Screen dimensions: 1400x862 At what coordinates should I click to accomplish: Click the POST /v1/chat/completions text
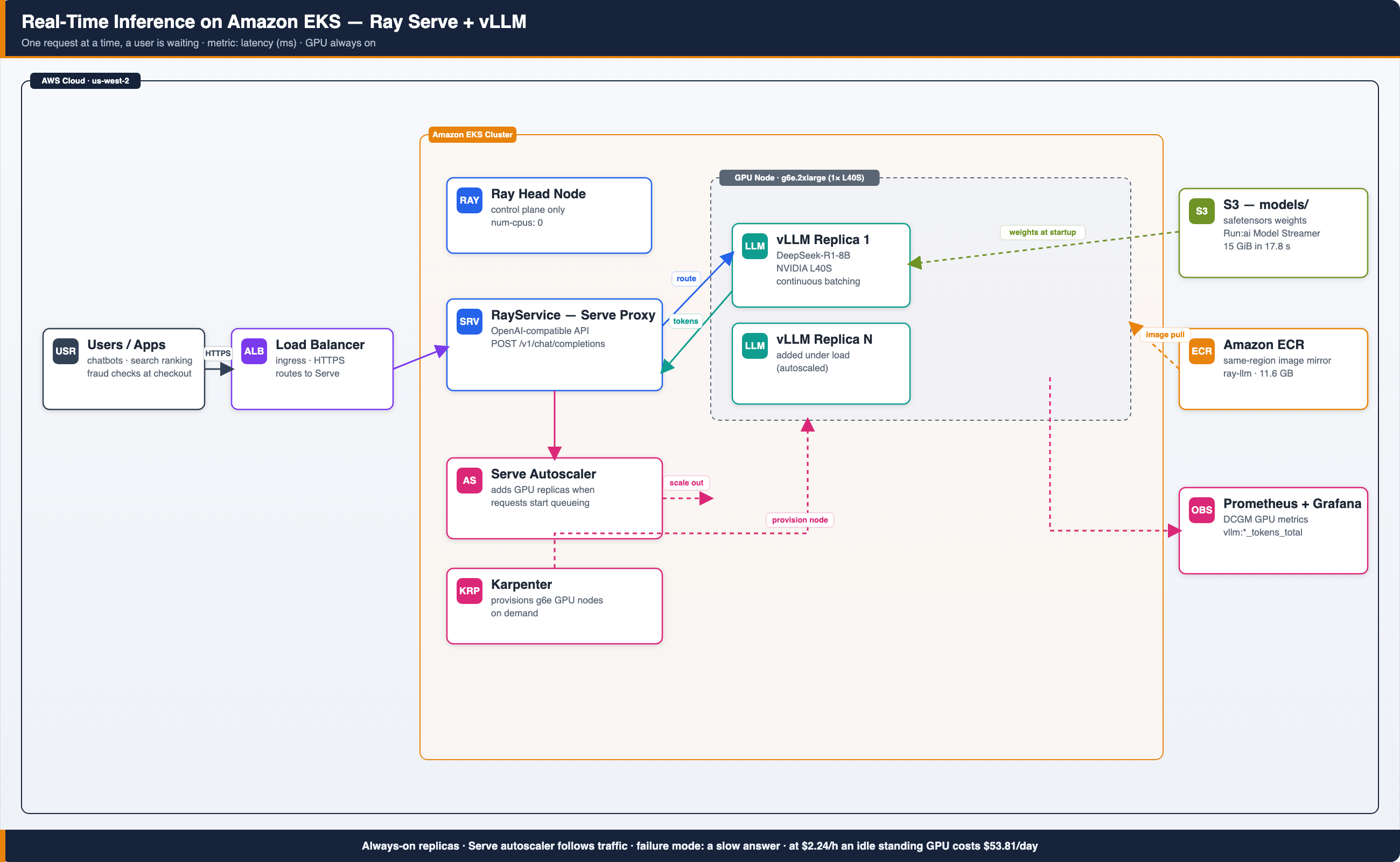(548, 344)
